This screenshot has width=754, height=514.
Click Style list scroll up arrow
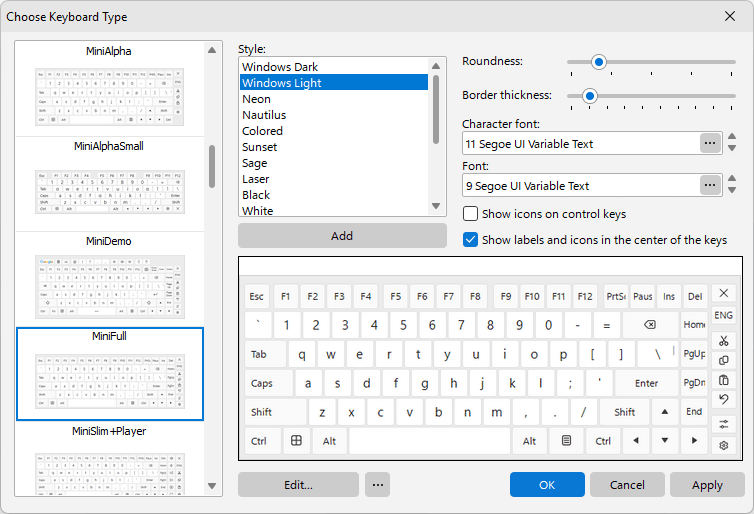click(436, 66)
